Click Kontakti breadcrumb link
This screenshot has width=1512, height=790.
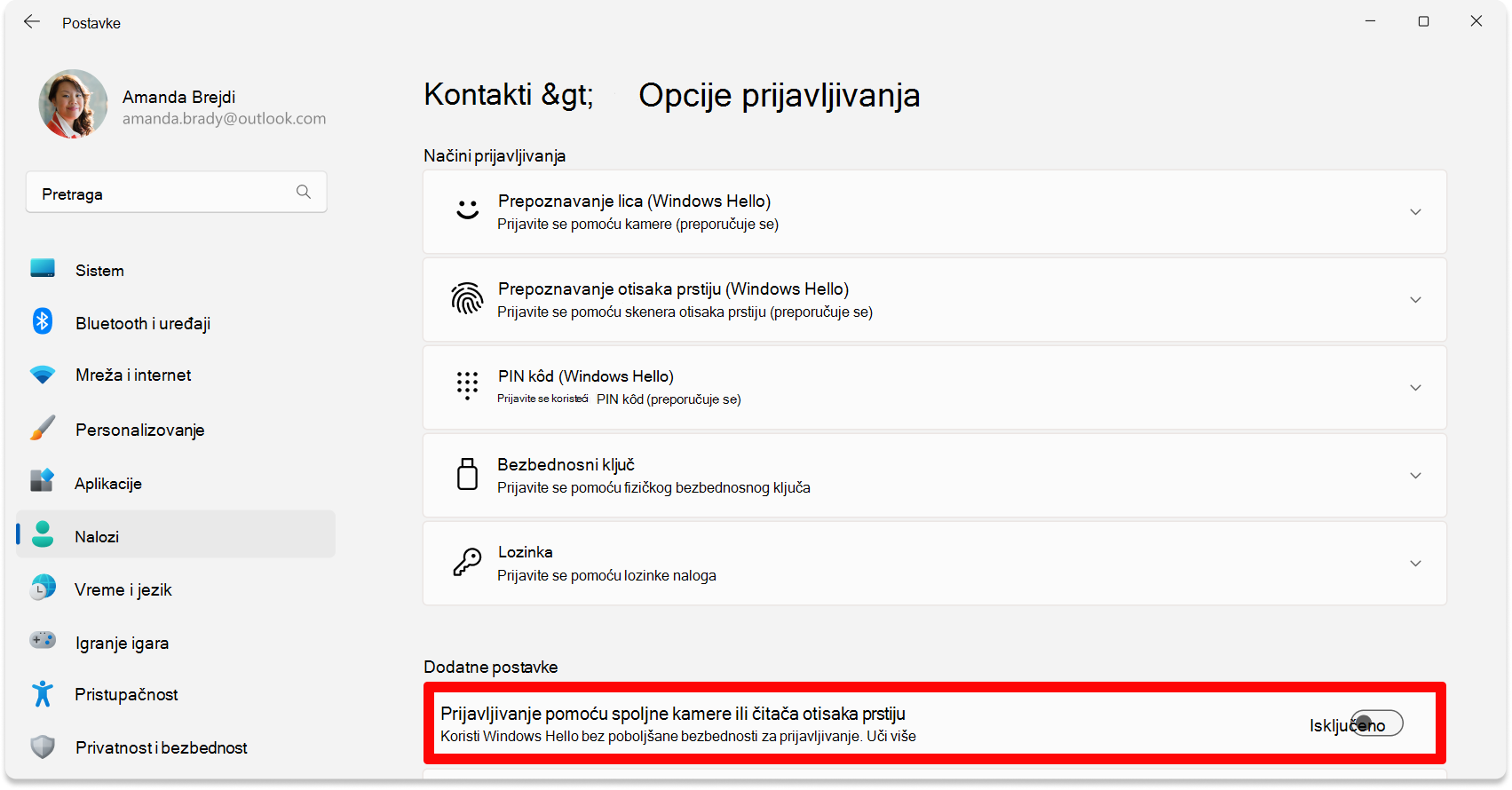pyautogui.click(x=509, y=94)
